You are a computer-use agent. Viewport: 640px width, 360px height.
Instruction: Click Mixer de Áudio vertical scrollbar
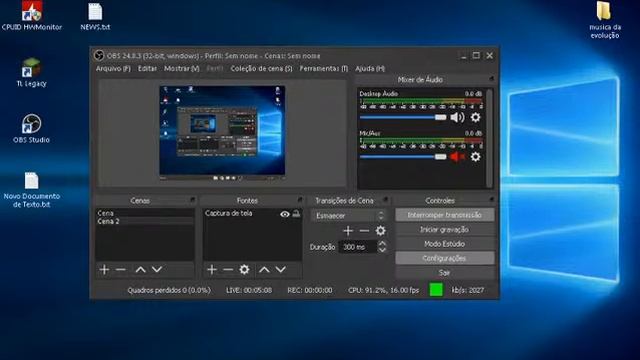point(490,138)
